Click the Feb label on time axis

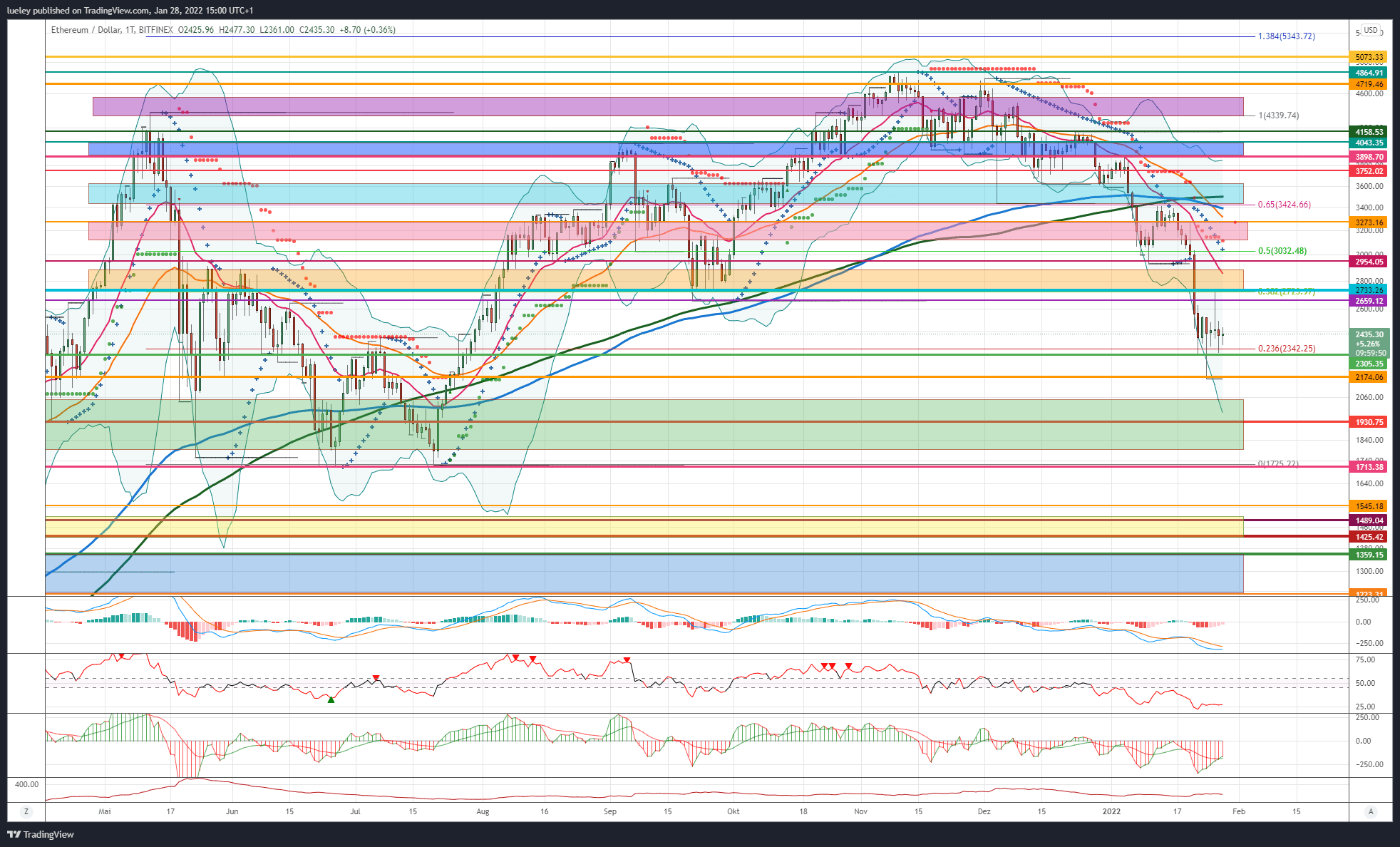click(1239, 811)
